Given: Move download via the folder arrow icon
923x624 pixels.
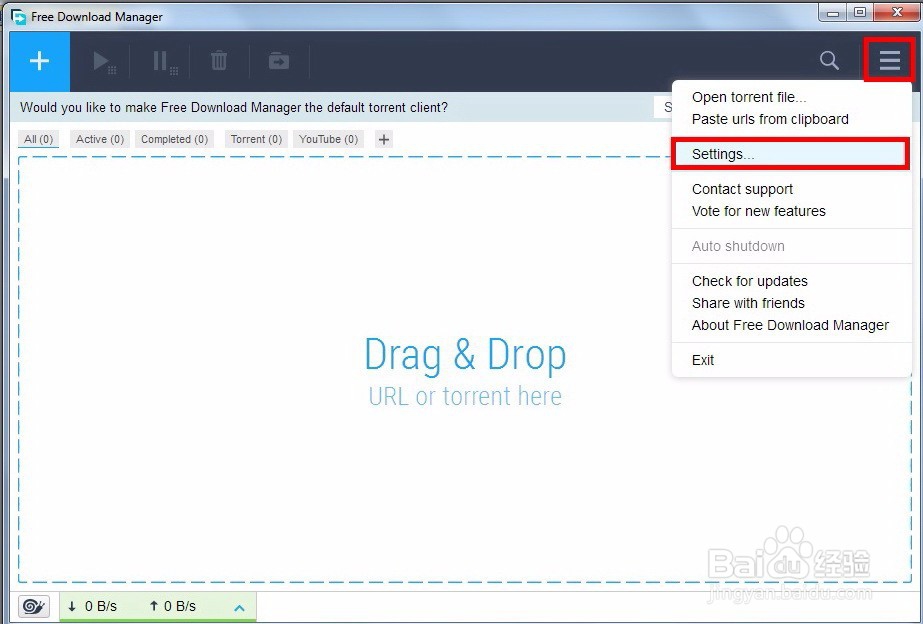Looking at the screenshot, I should coord(279,61).
